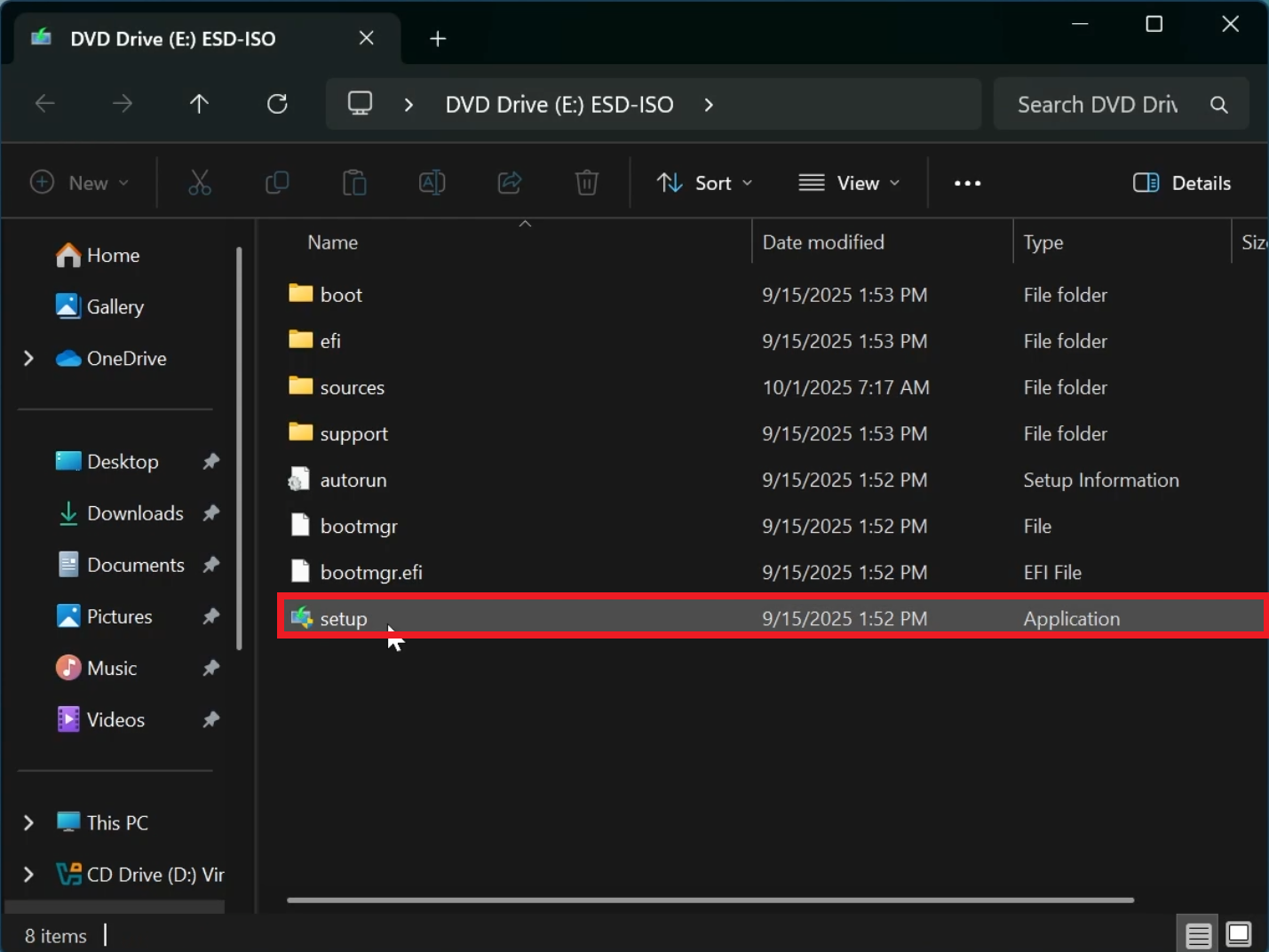Select the Cut icon in the toolbar
This screenshot has height=952, width=1269.
tap(200, 182)
